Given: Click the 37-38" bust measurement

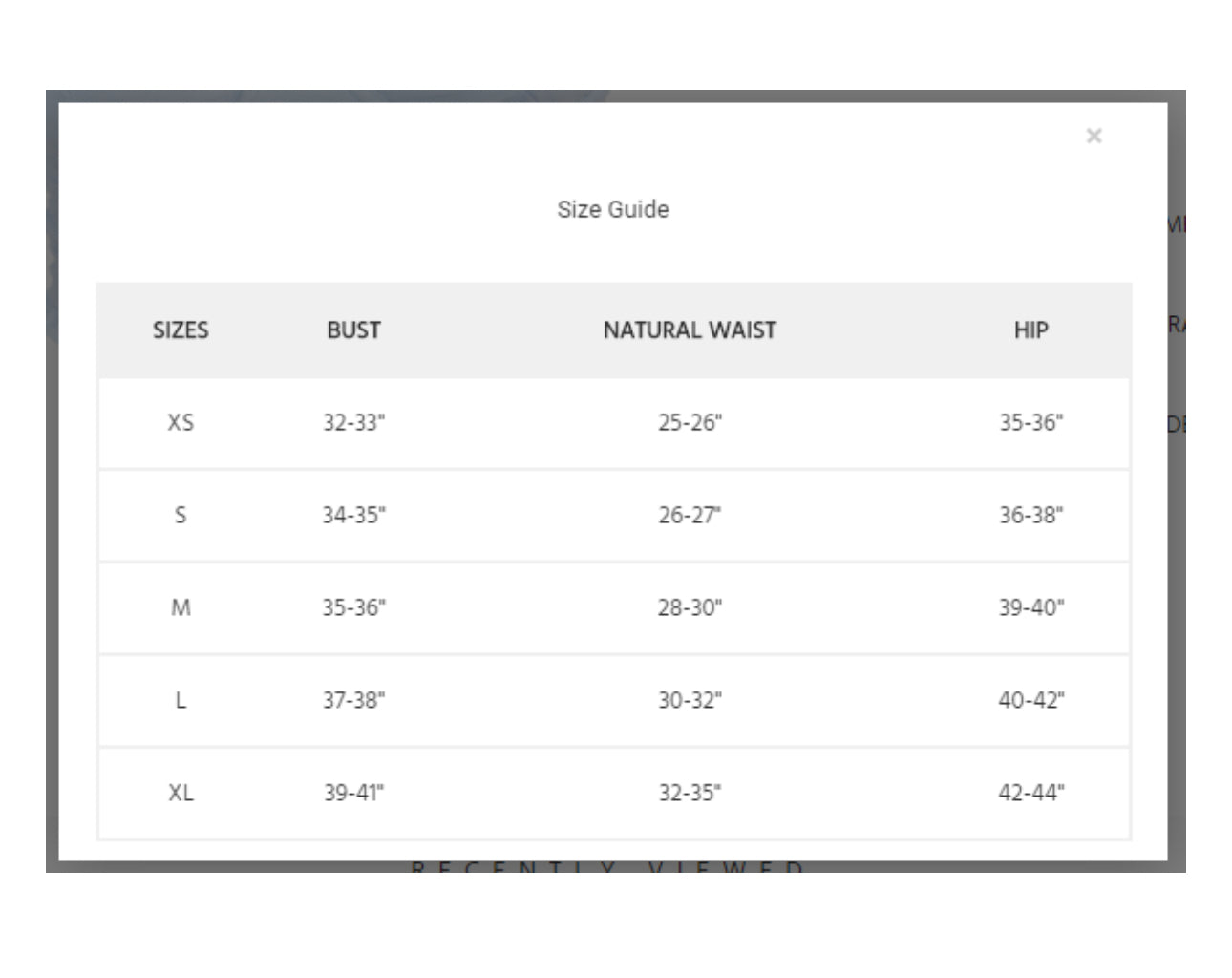Looking at the screenshot, I should tap(353, 700).
